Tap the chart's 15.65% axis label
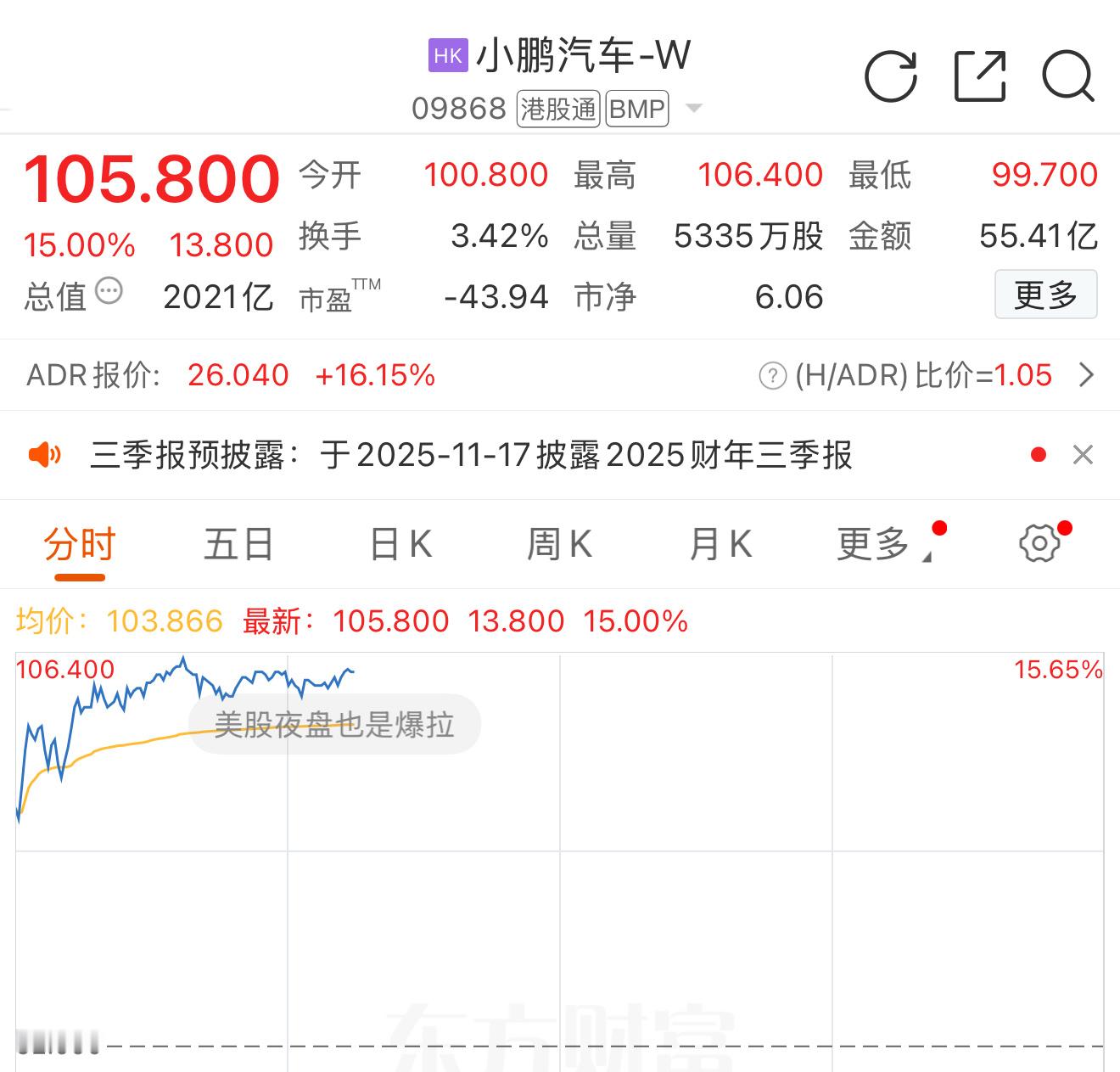Screen dimensions: 1120x1072 [x=1058, y=670]
